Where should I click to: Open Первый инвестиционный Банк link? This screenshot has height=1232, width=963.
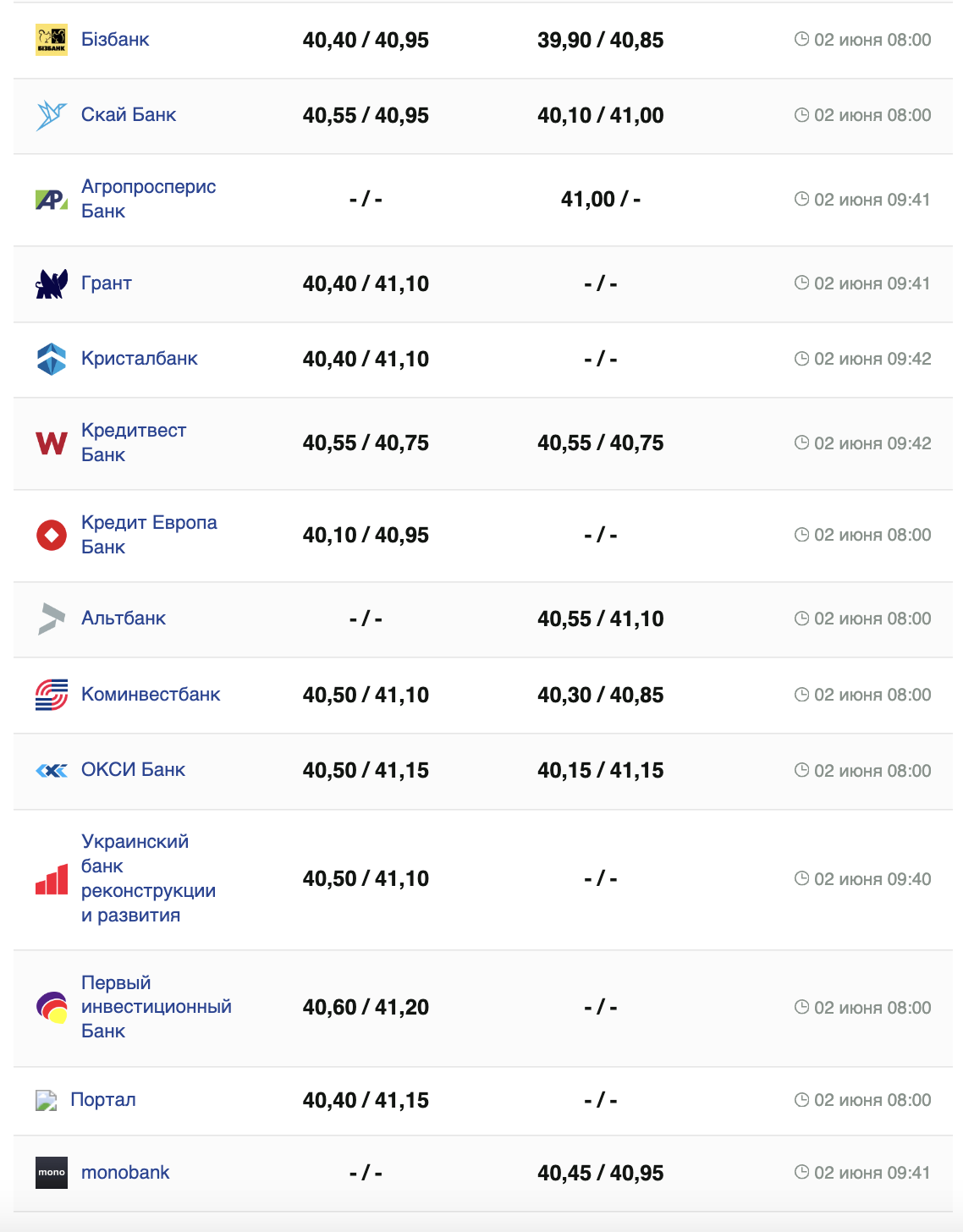pyautogui.click(x=156, y=1007)
